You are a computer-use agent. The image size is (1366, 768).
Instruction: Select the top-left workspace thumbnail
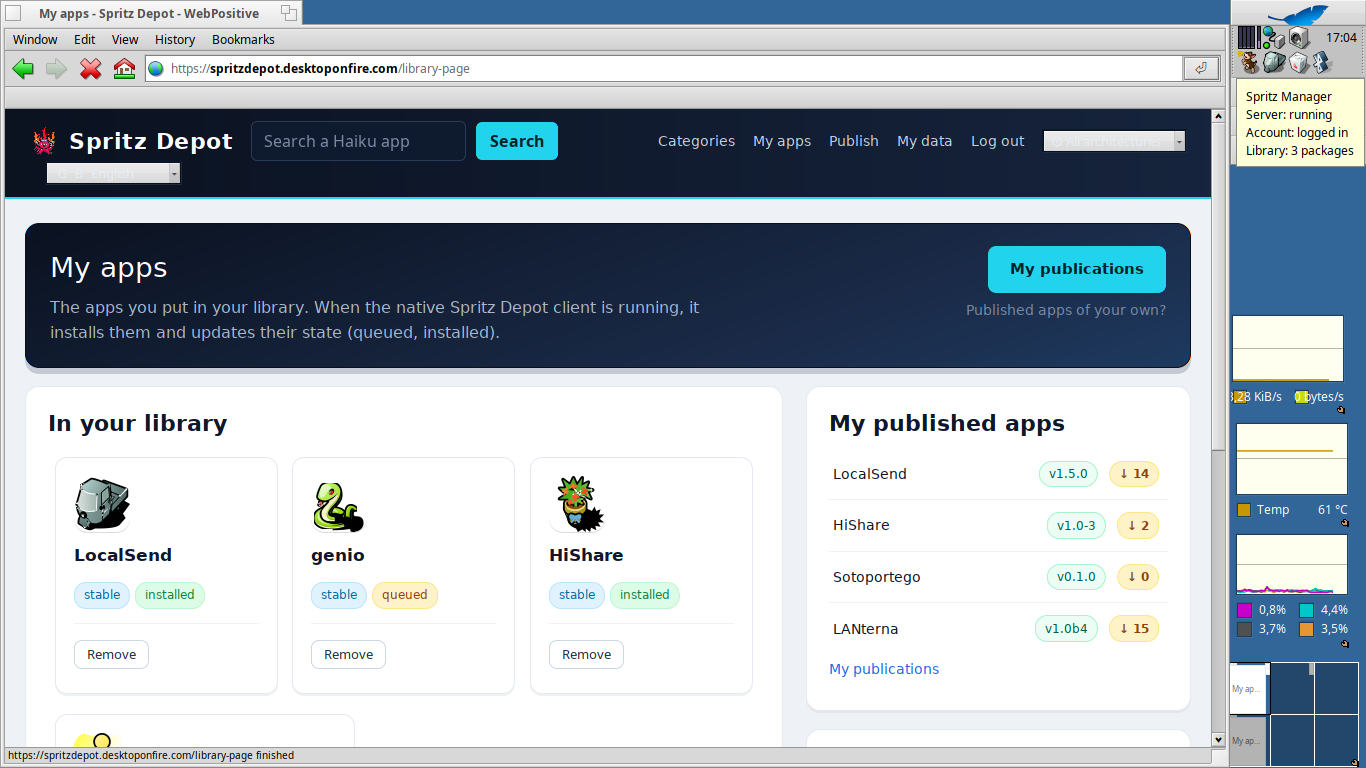[1248, 688]
